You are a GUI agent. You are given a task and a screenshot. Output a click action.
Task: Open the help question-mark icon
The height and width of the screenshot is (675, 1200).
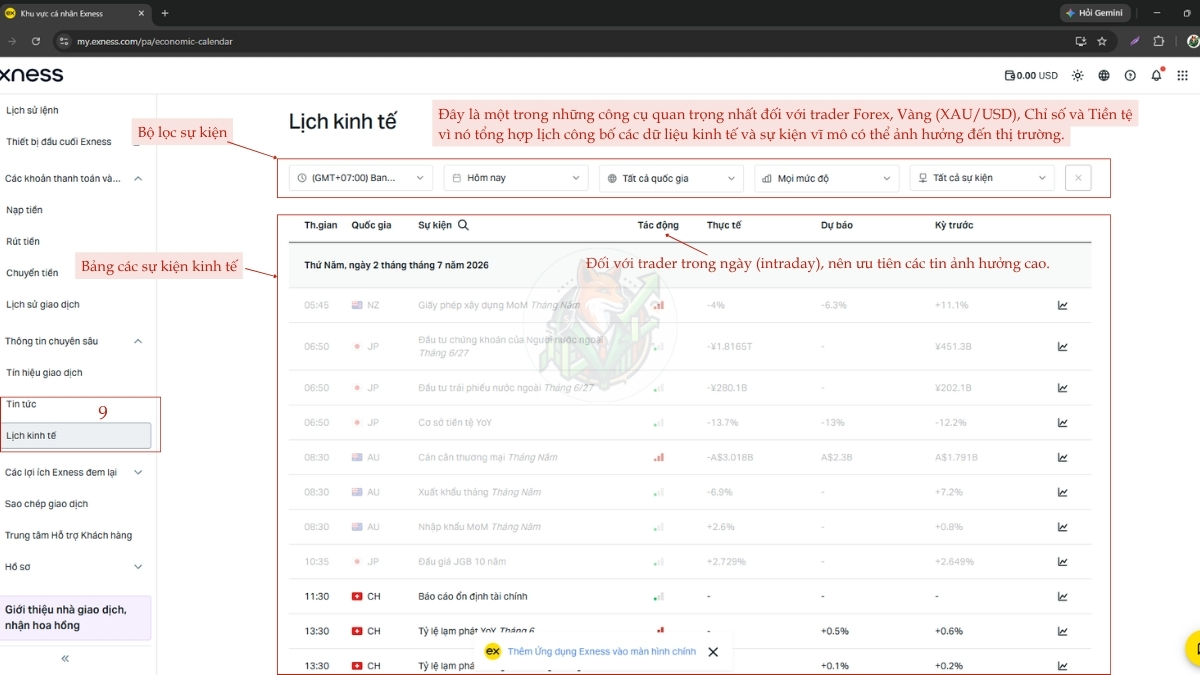[1130, 75]
